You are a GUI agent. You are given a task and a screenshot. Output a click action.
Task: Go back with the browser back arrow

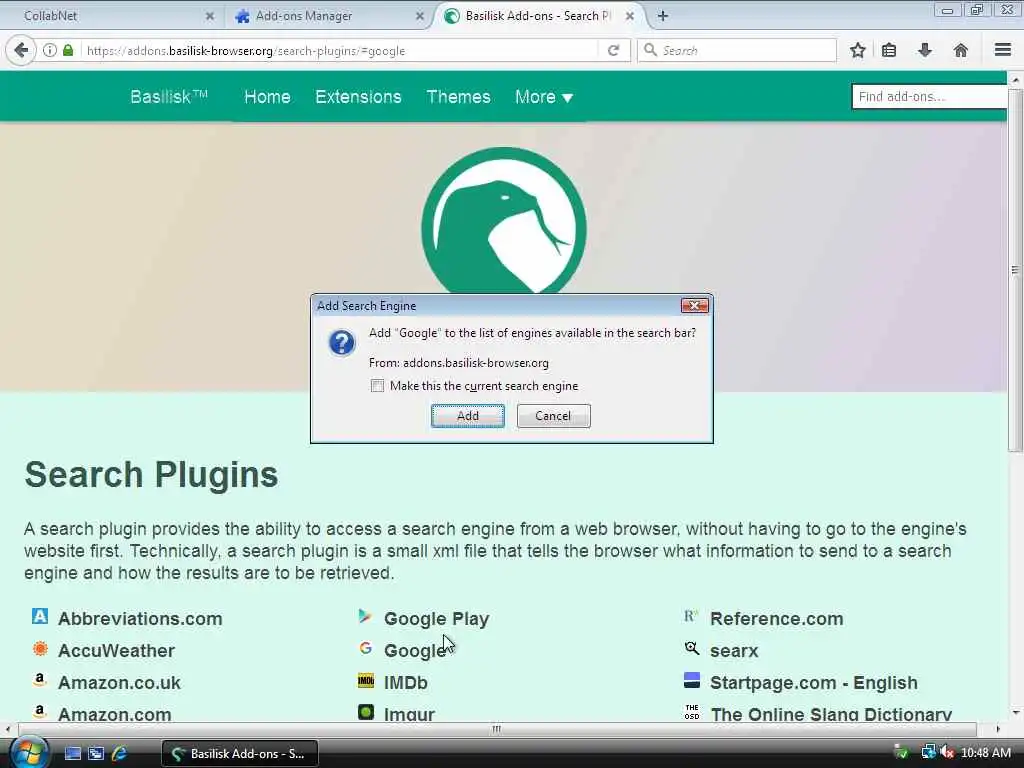(21, 50)
